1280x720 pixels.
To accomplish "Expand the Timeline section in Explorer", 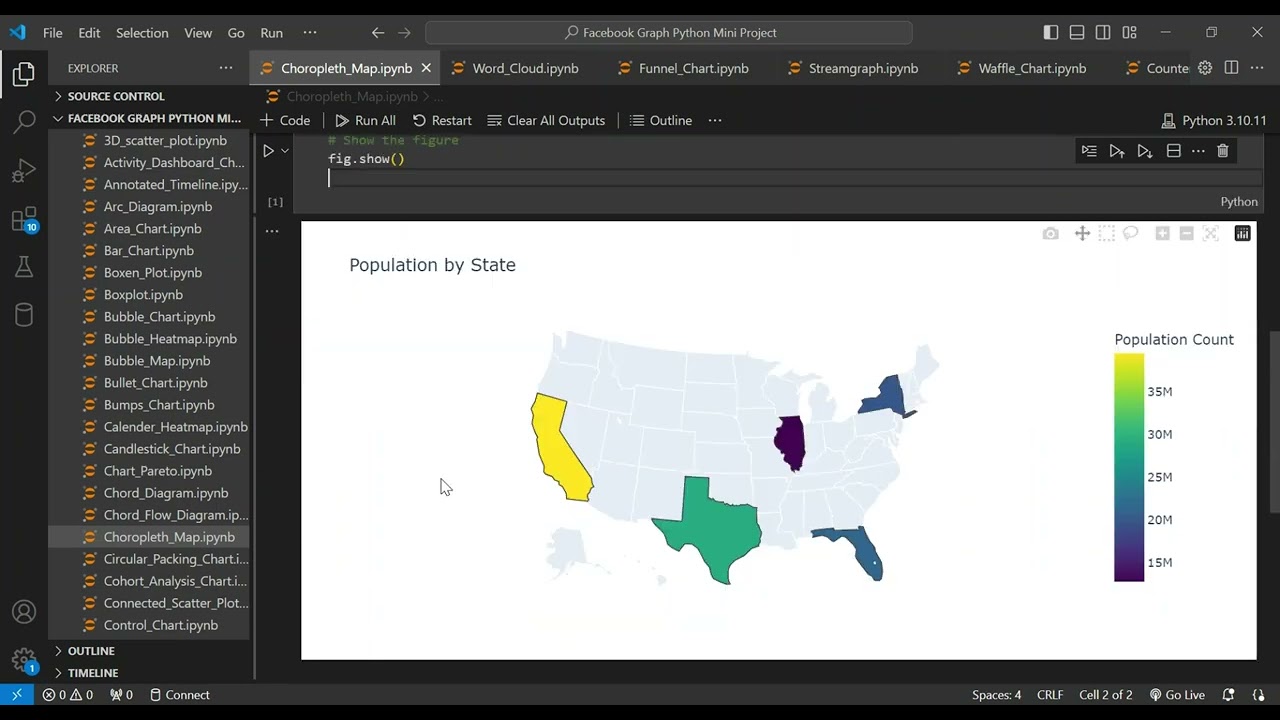I will click(151, 673).
